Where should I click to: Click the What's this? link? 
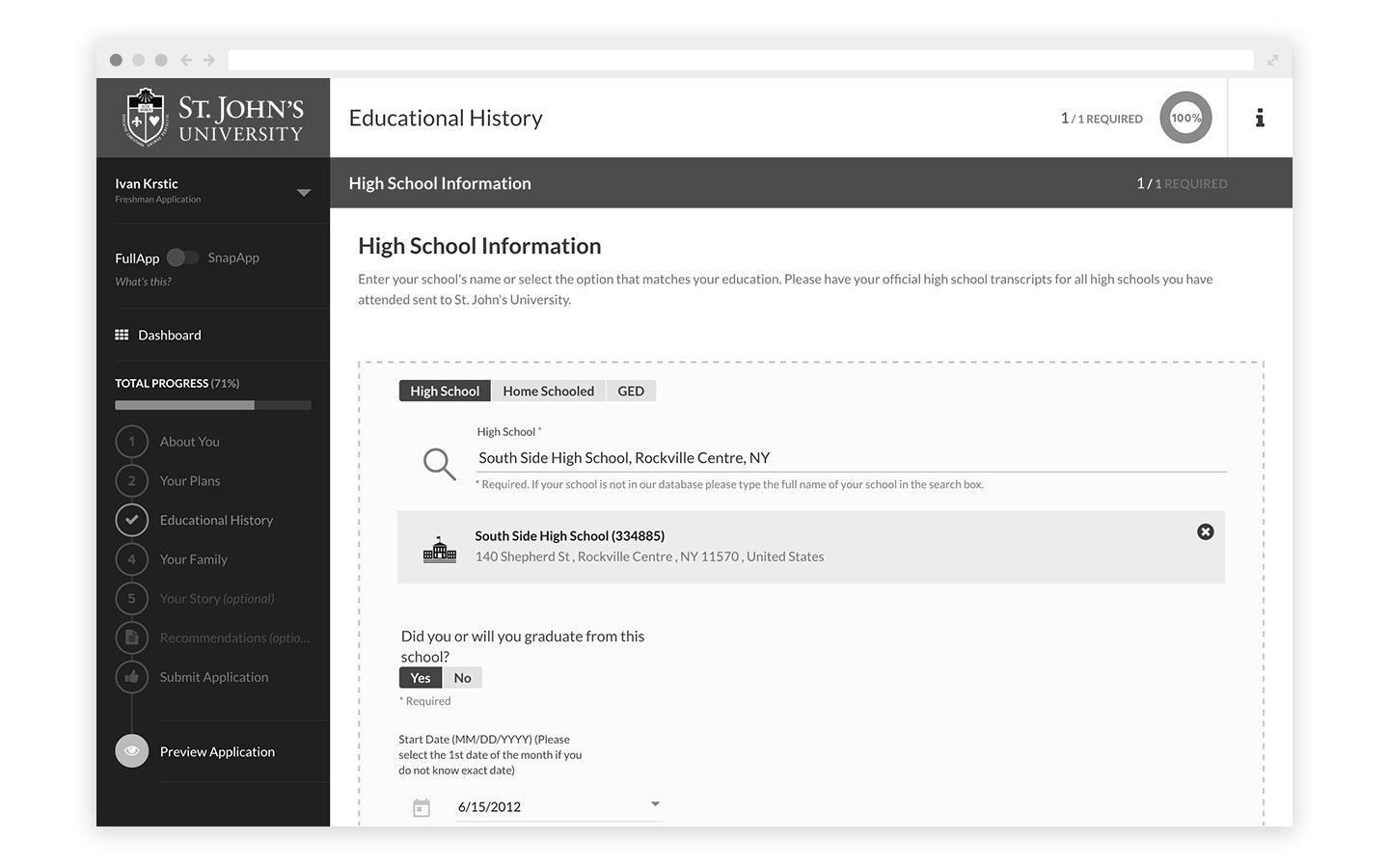[143, 282]
